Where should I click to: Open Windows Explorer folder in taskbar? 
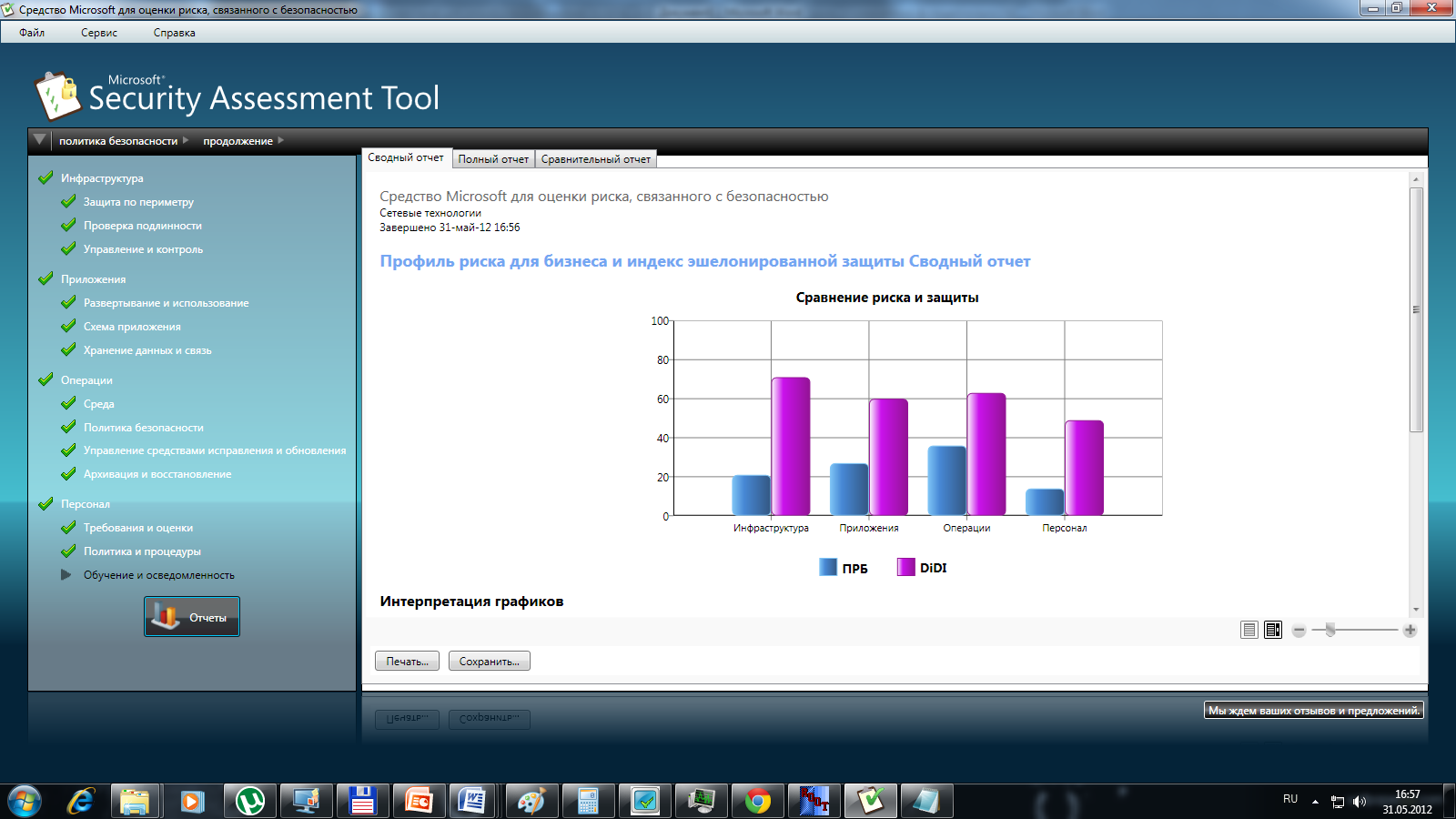[x=136, y=801]
